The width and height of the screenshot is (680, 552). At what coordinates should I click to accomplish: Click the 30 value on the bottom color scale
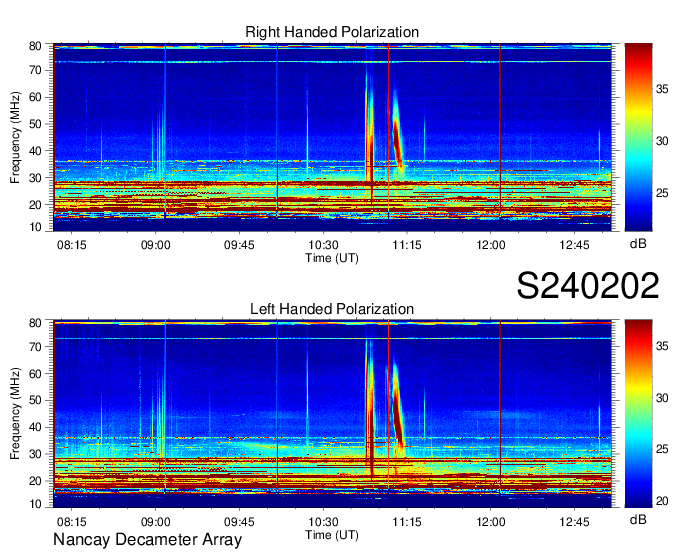click(x=662, y=398)
